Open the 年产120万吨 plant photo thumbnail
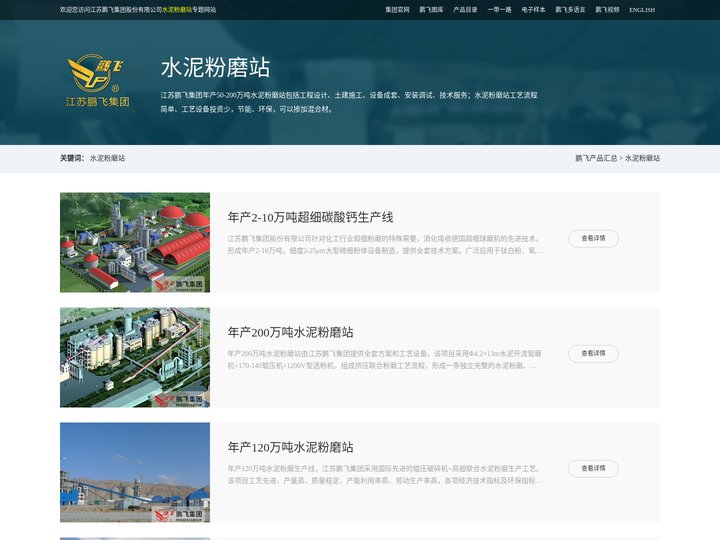Screen dimensions: 720x540 click(135, 472)
